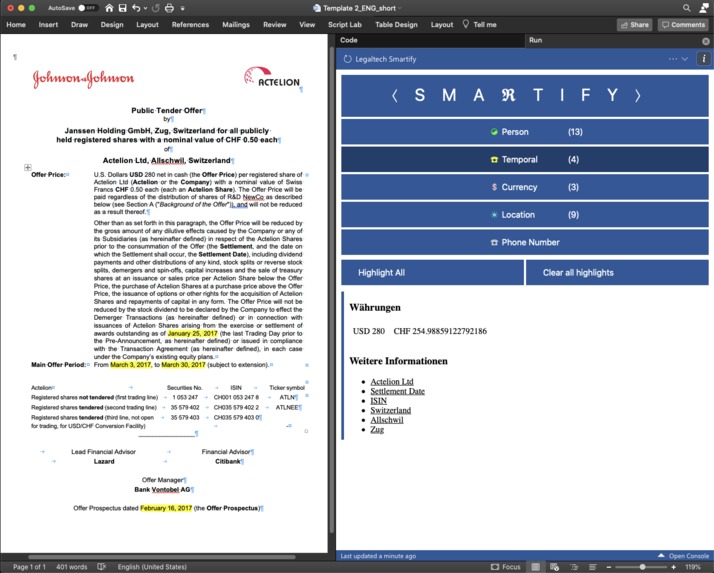
Task: Click the left angle bracket beside SMARTIFY
Action: click(395, 96)
